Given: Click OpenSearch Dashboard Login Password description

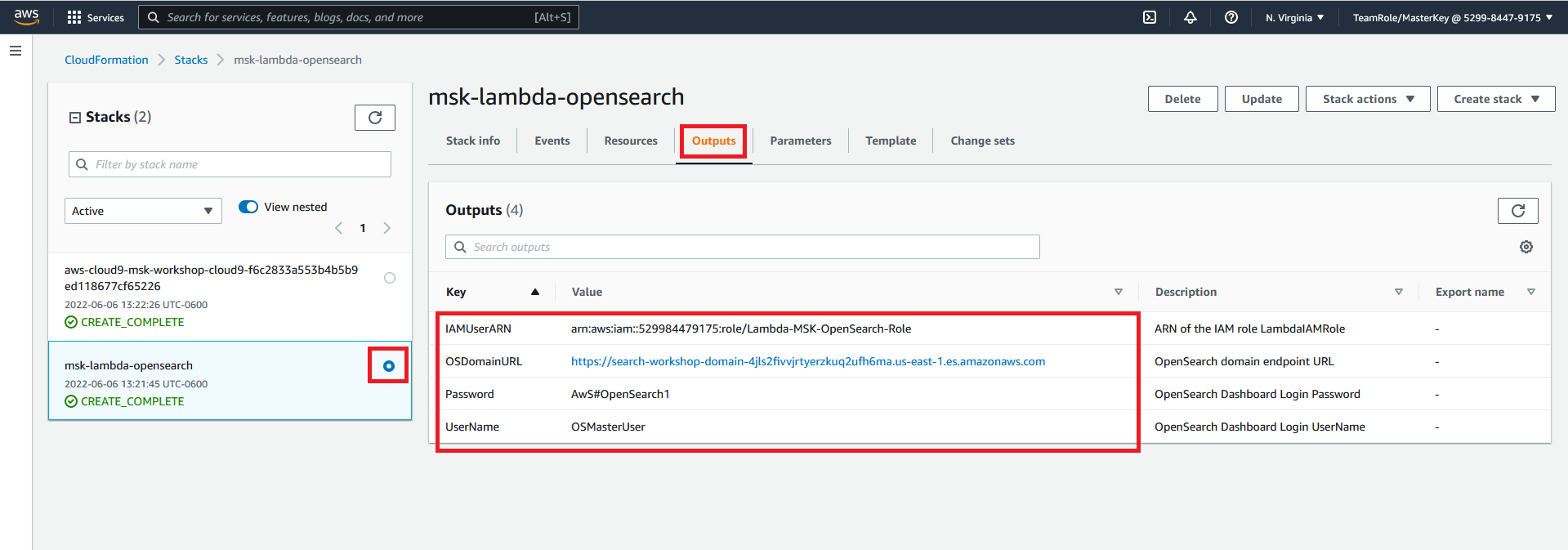Looking at the screenshot, I should 1258,394.
